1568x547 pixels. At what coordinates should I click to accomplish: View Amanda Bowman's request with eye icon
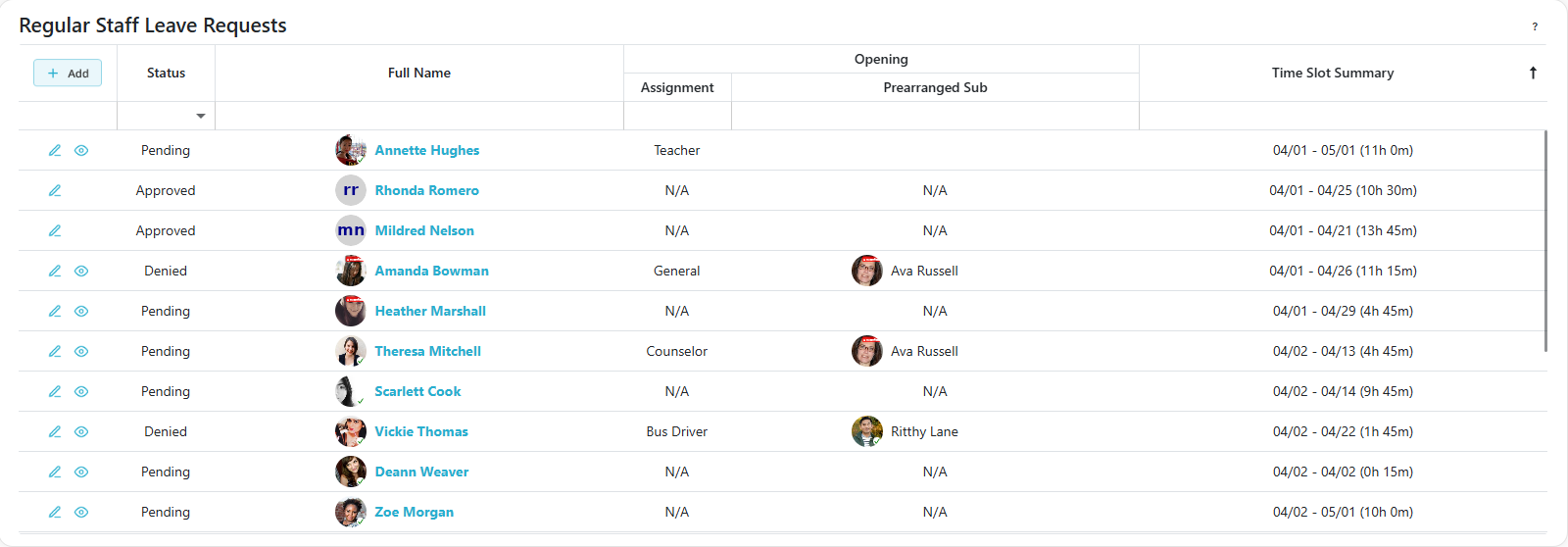(x=81, y=271)
